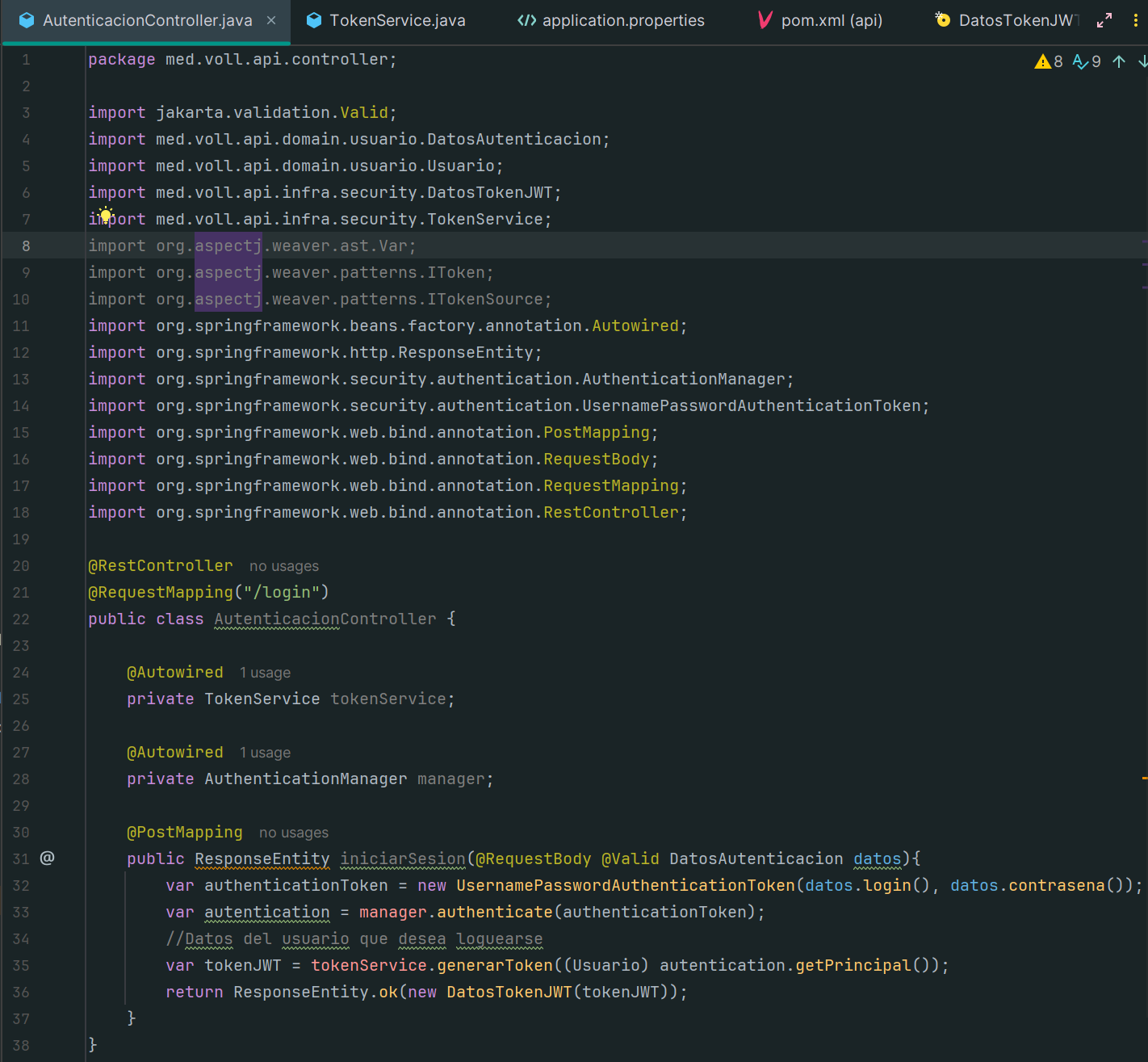Screen dimensions: 1148x1062
Task: Click the getPrincipal method call
Action: 854,966
